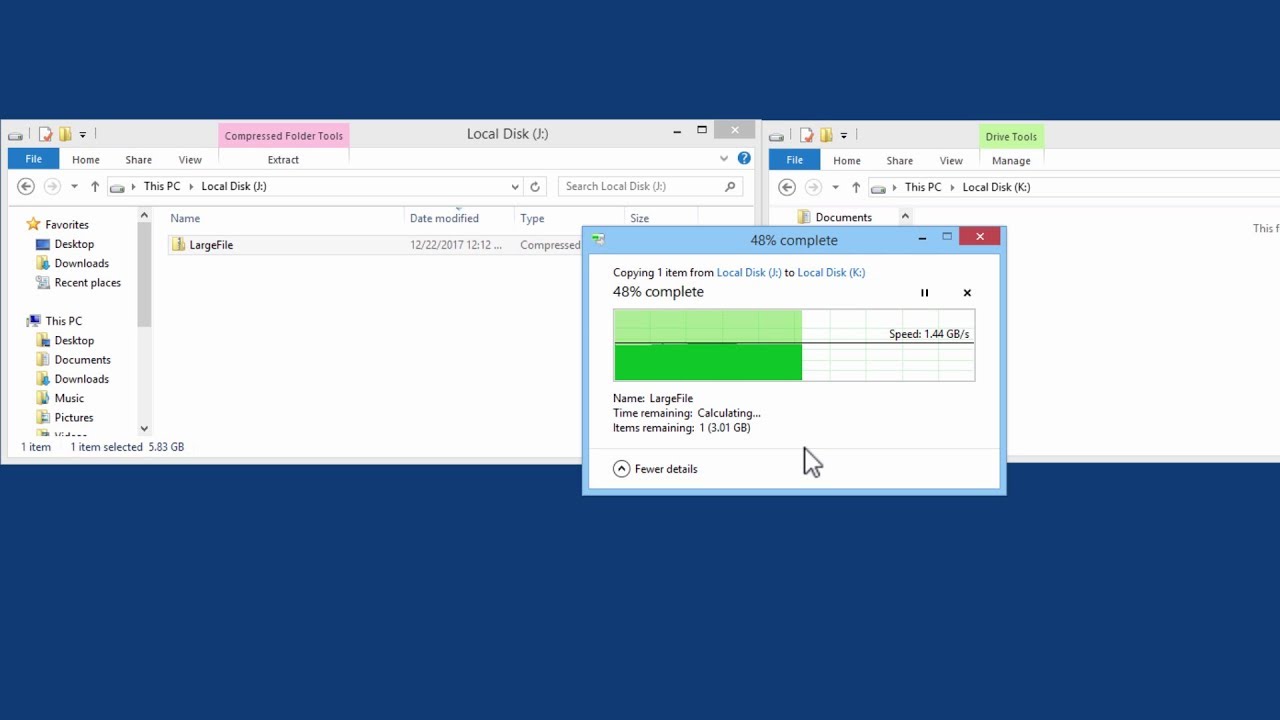The height and width of the screenshot is (720, 1280).
Task: Open the File tab in K: window
Action: [794, 160]
